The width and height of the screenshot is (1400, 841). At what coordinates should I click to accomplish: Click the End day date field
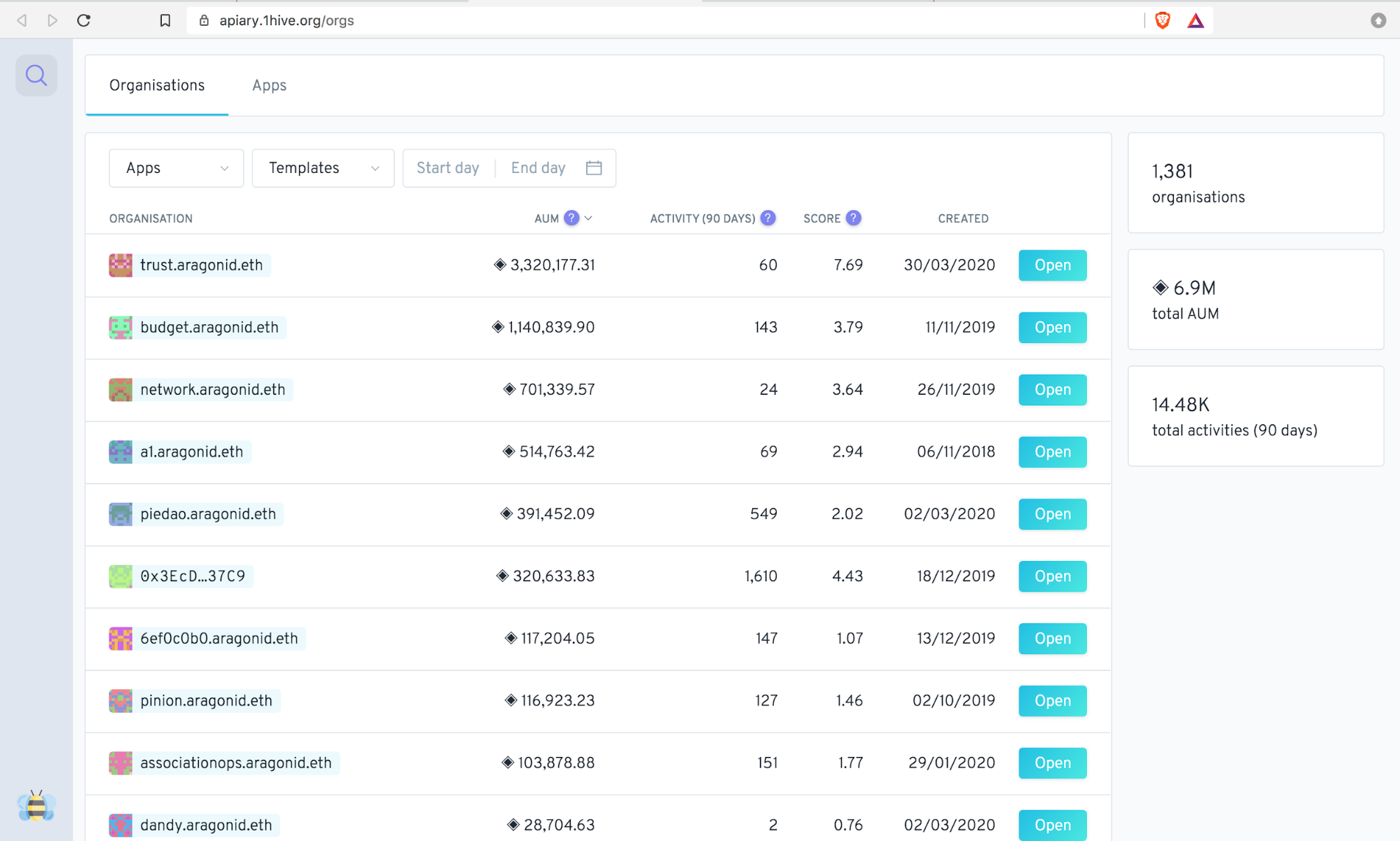pyautogui.click(x=538, y=168)
